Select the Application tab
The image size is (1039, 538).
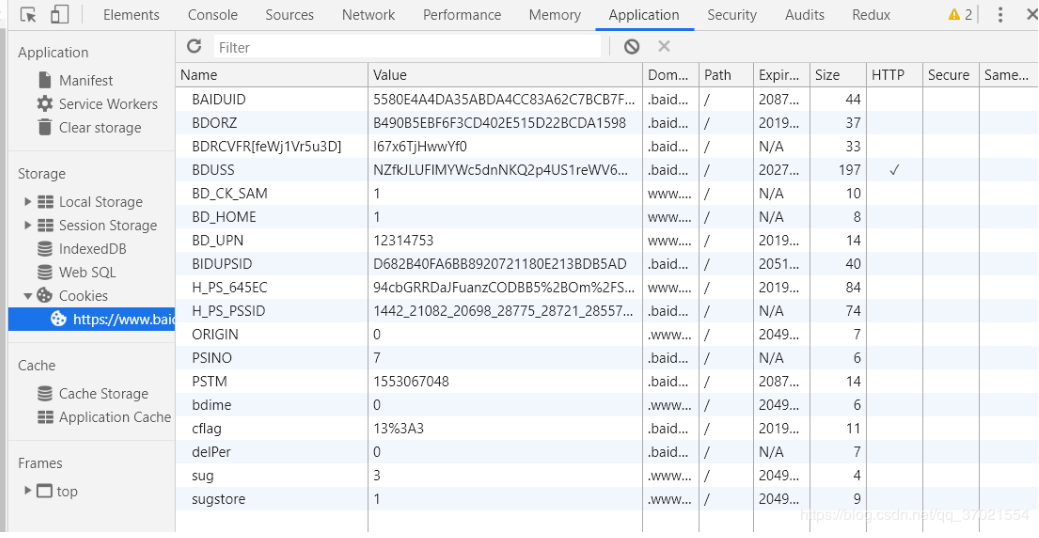tap(644, 15)
